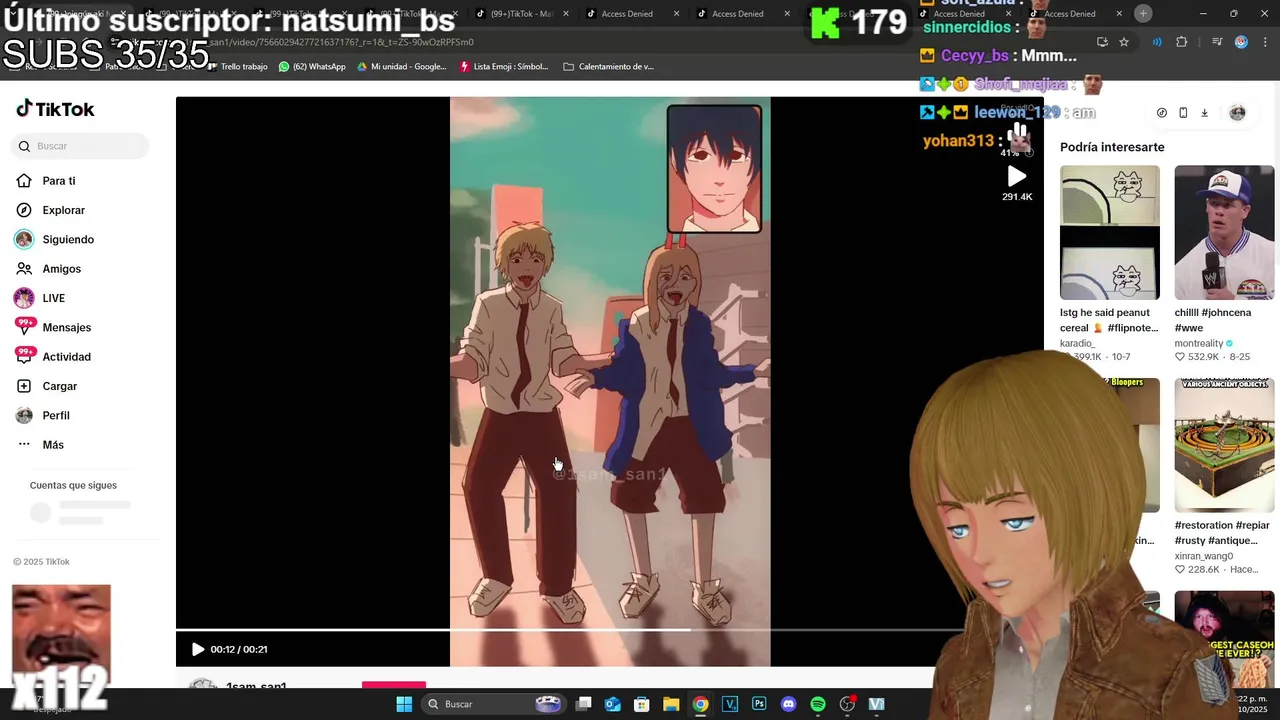
Task: Open Mensajes inbox
Action: click(66, 327)
